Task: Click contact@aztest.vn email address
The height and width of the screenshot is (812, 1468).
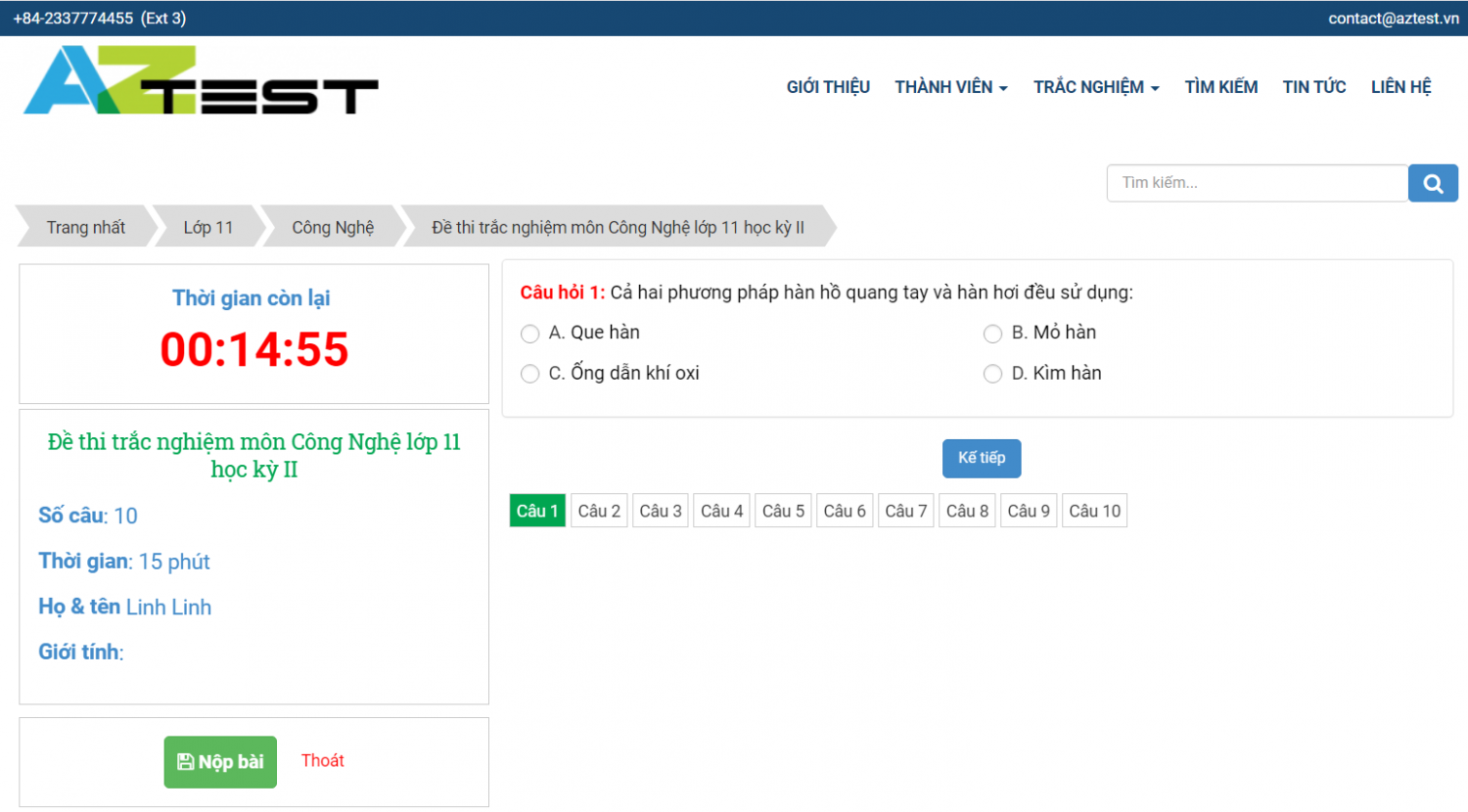Action: tap(1394, 19)
